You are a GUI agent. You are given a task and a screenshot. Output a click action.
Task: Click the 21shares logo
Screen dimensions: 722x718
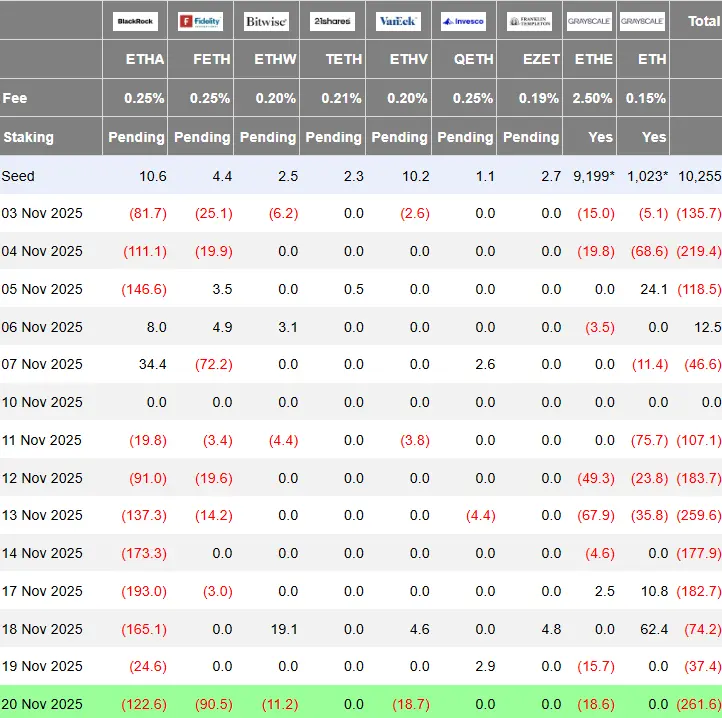[332, 21]
